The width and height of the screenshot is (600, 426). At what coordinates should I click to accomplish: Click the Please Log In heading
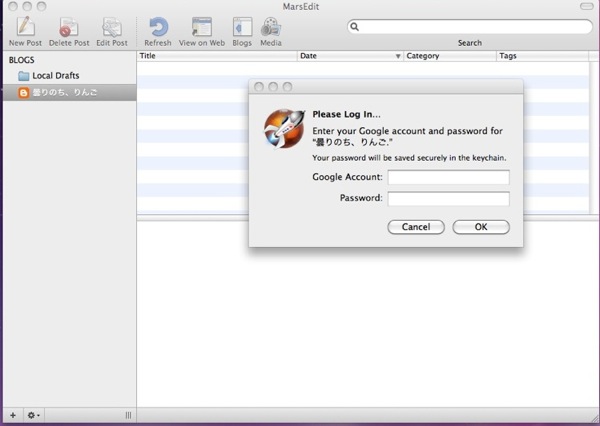point(346,114)
